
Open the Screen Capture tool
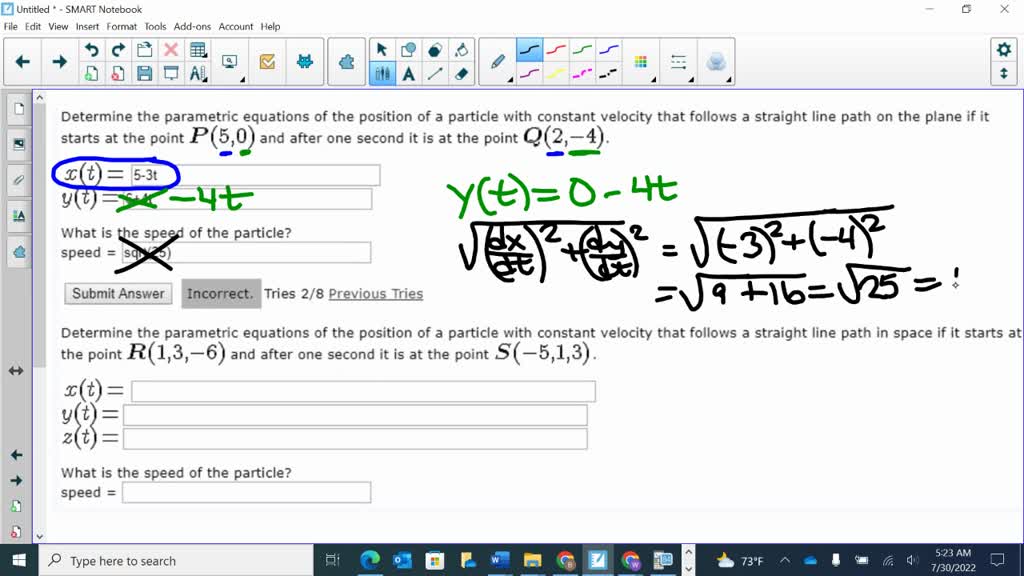[x=229, y=61]
